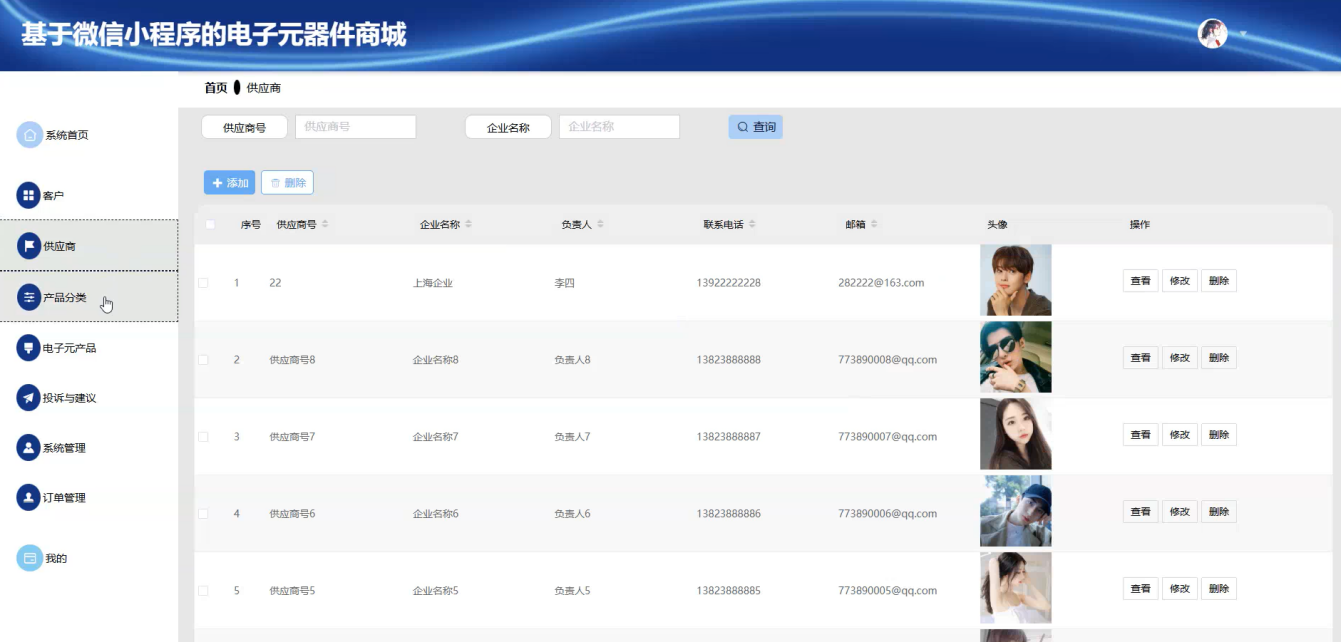This screenshot has width=1341, height=642.
Task: Toggle the select-all checkbox in table header
Action: (210, 224)
